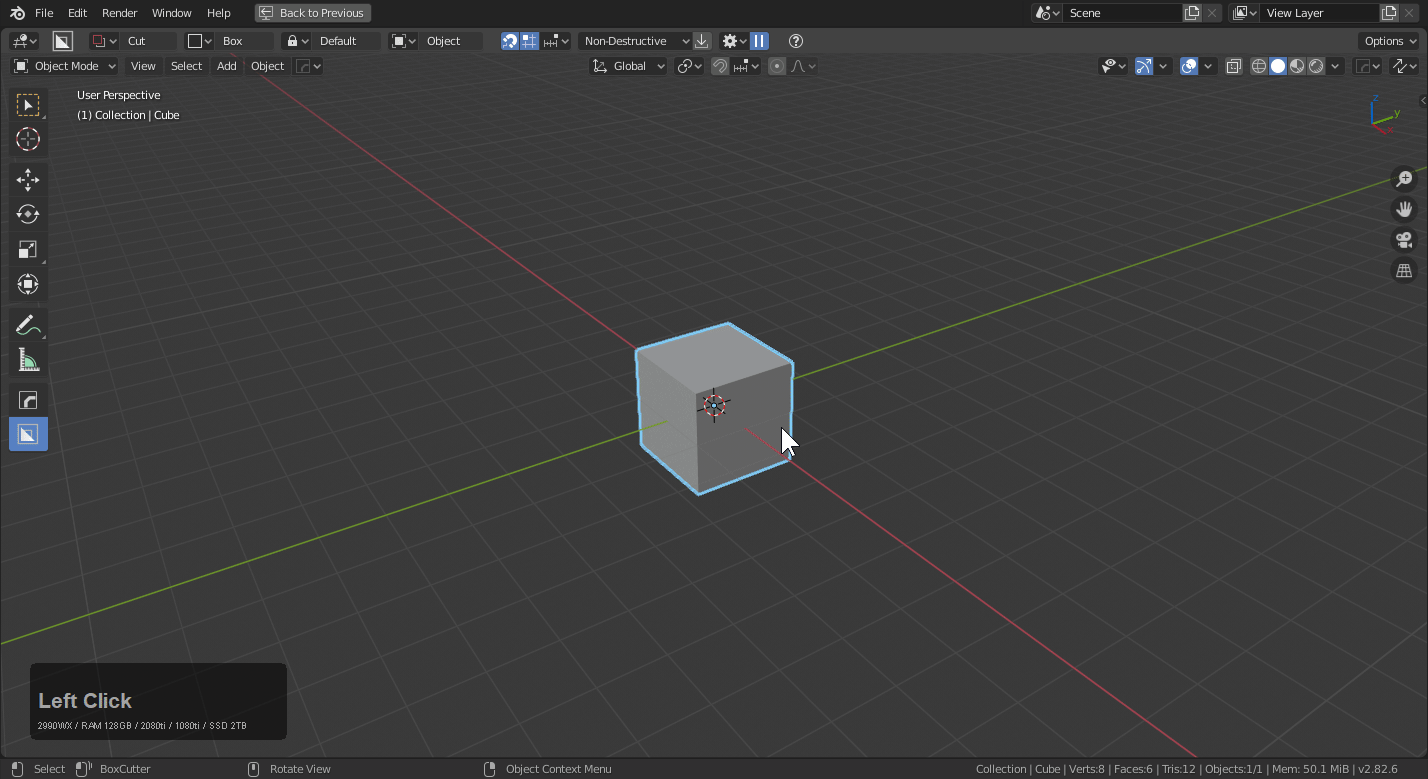Viewport: 1428px width, 779px height.
Task: Toggle the viewport overlays button
Action: 1189,66
